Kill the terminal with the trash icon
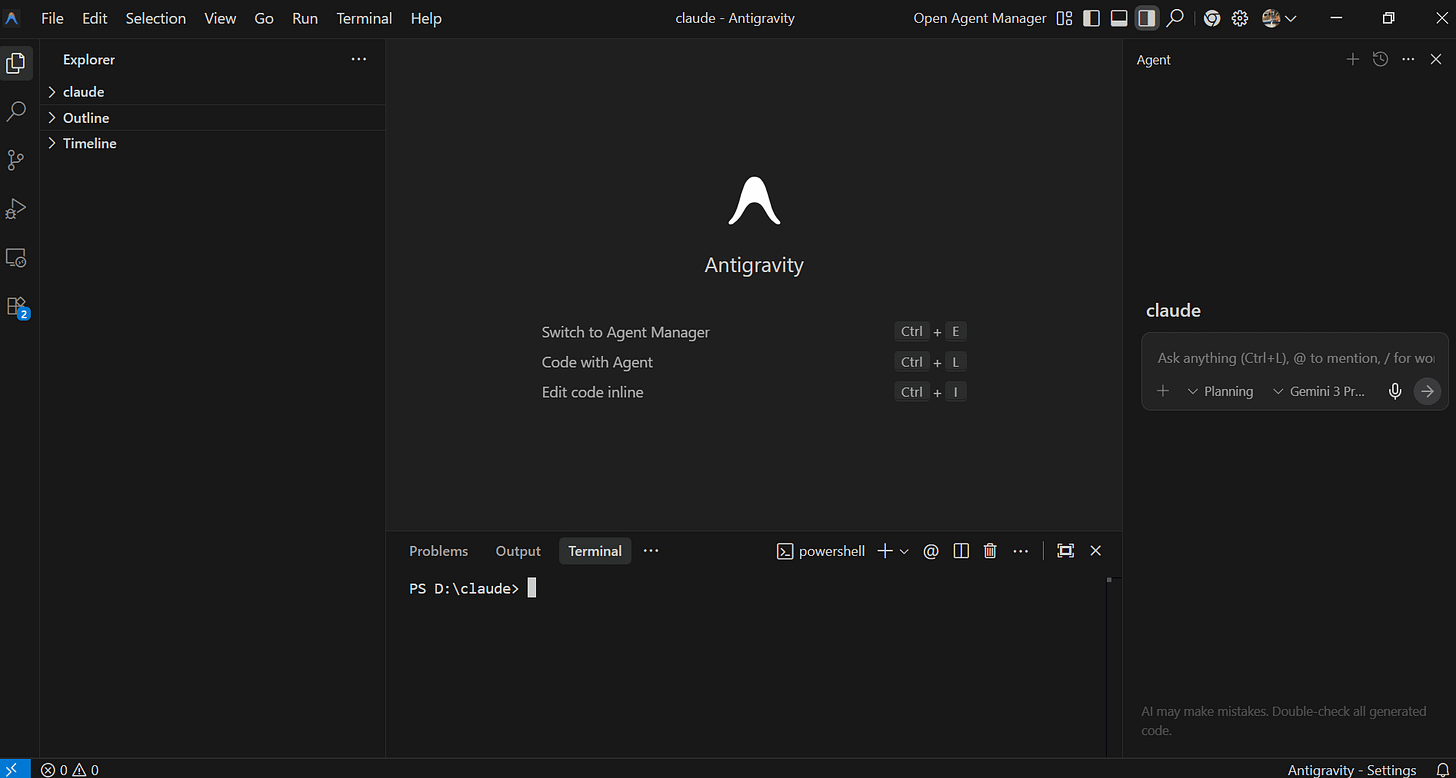1456x778 pixels. point(990,551)
